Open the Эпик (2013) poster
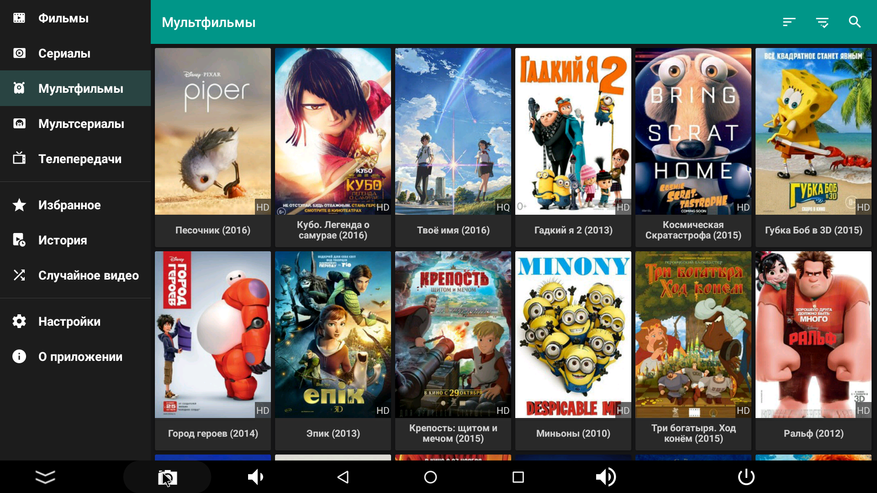Screen dimensions: 877x493 333,334
